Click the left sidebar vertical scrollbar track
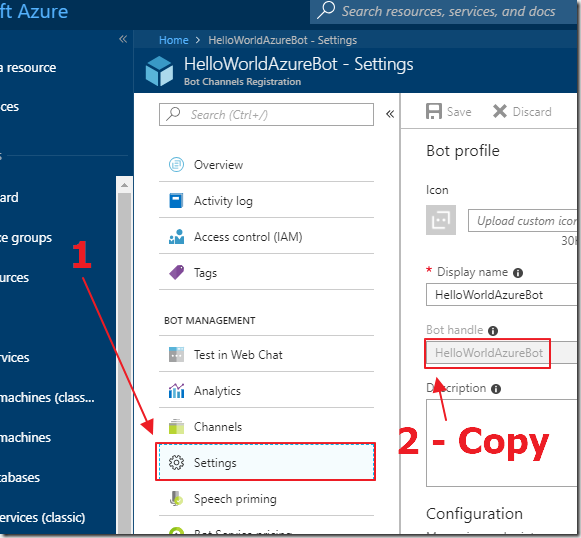Viewport: 581px width, 538px height. pyautogui.click(x=124, y=363)
